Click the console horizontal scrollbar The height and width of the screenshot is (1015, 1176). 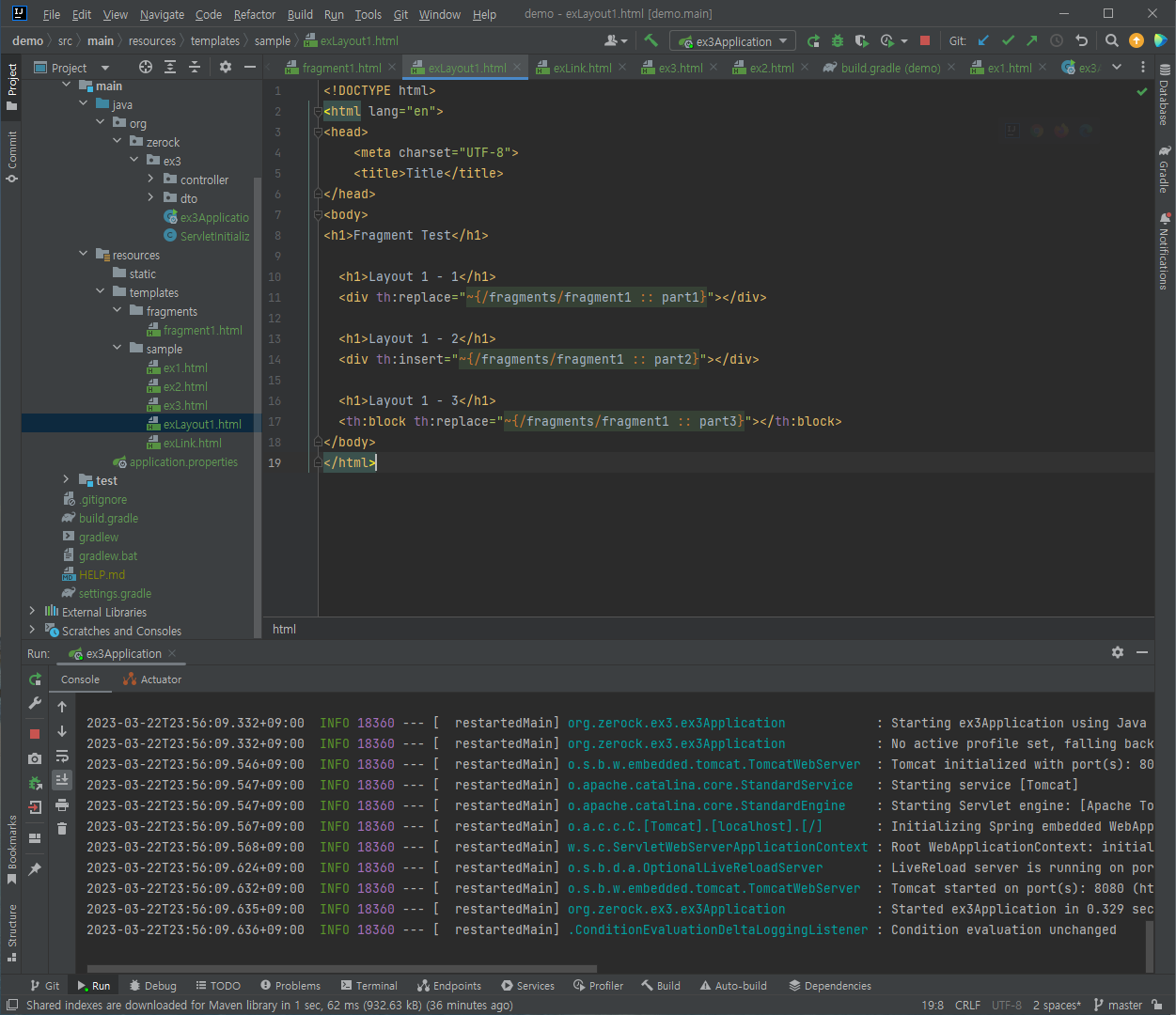[342, 968]
